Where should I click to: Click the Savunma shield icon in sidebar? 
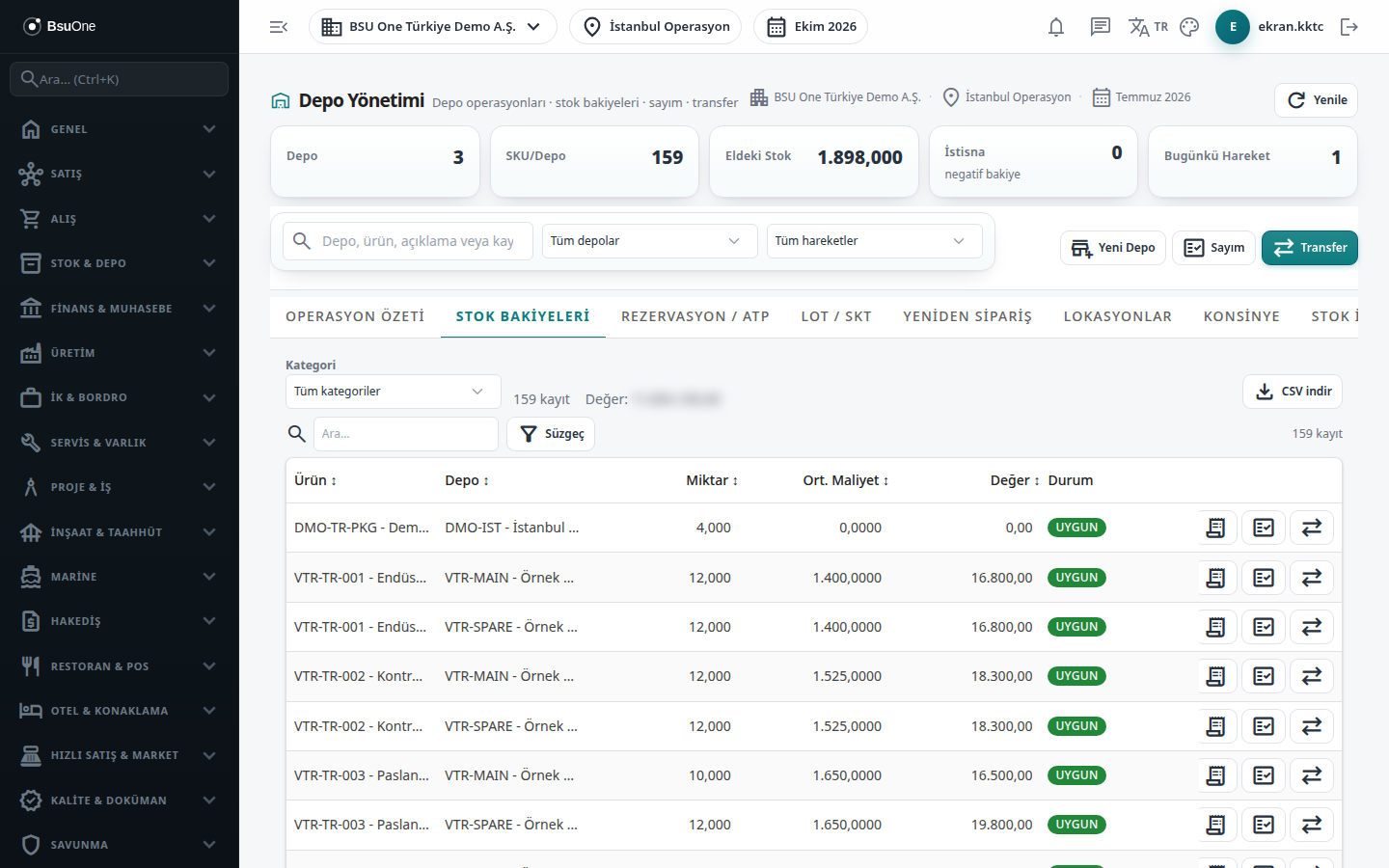pyautogui.click(x=31, y=845)
